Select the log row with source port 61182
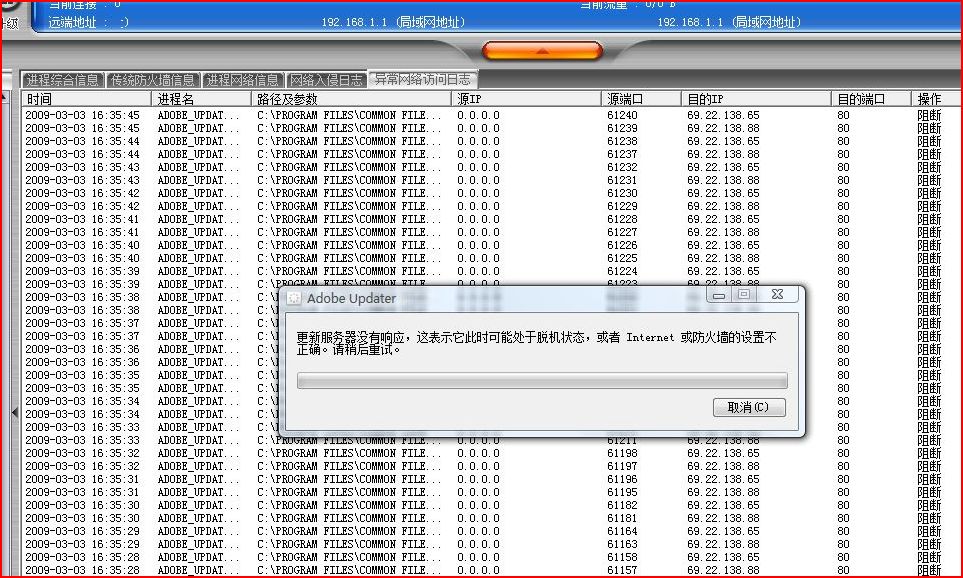Viewport: 963px width, 578px height. [491, 506]
